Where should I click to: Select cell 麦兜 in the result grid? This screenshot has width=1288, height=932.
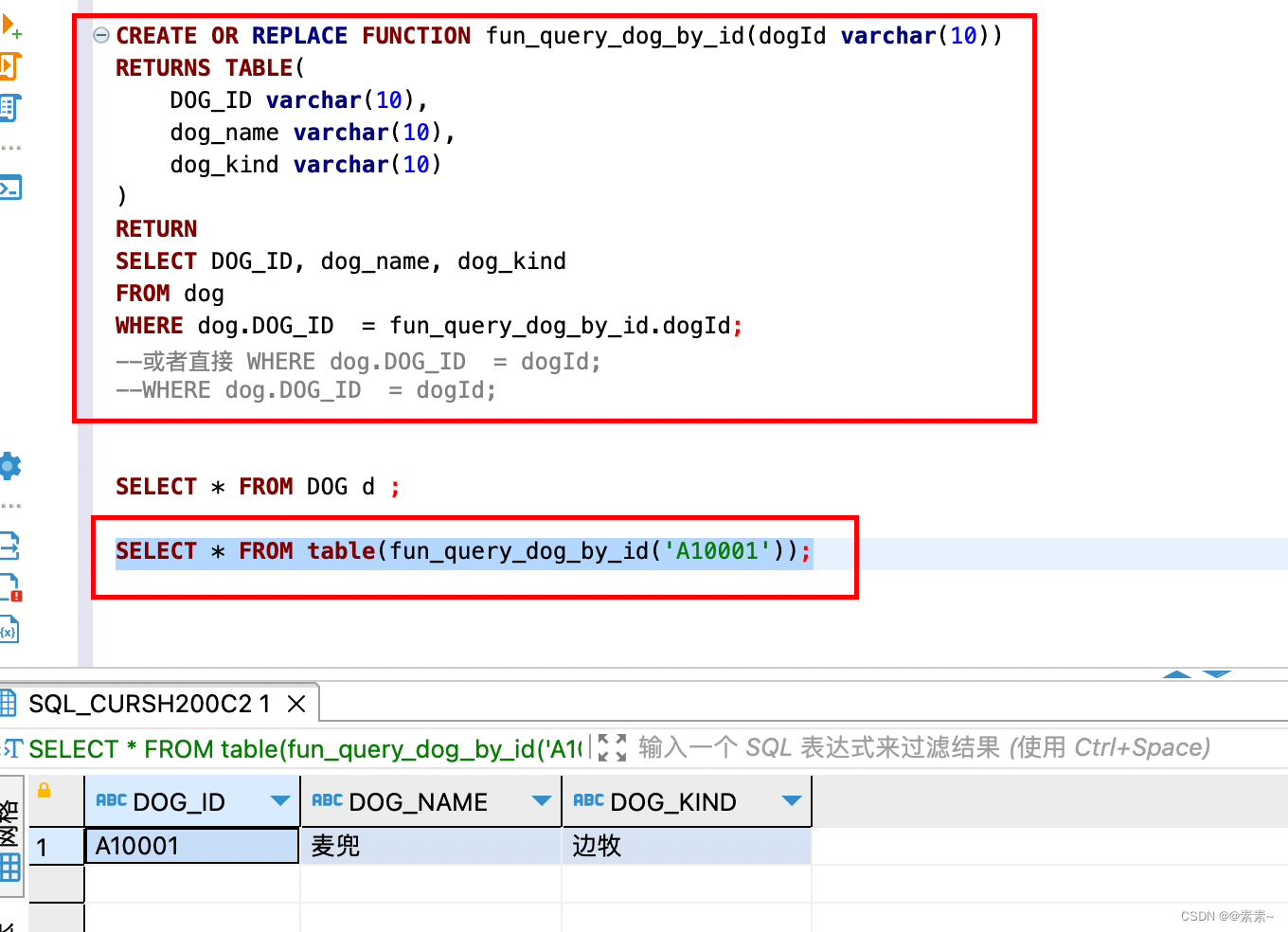[x=431, y=846]
